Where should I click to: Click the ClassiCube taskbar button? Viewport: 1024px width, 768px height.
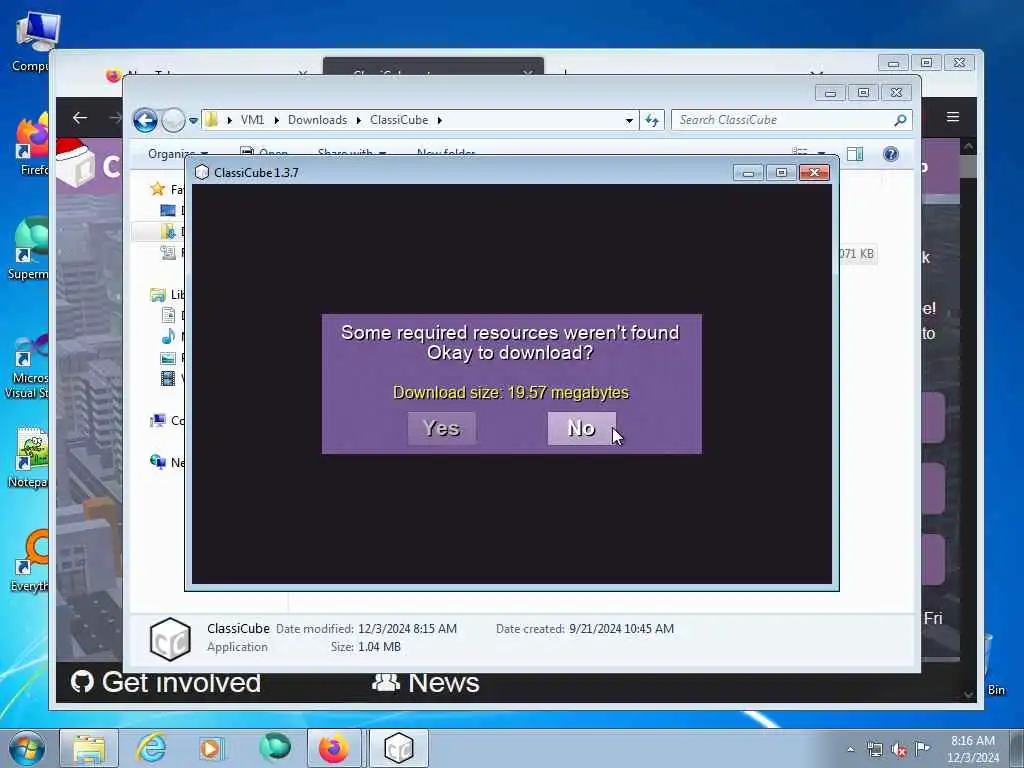398,748
